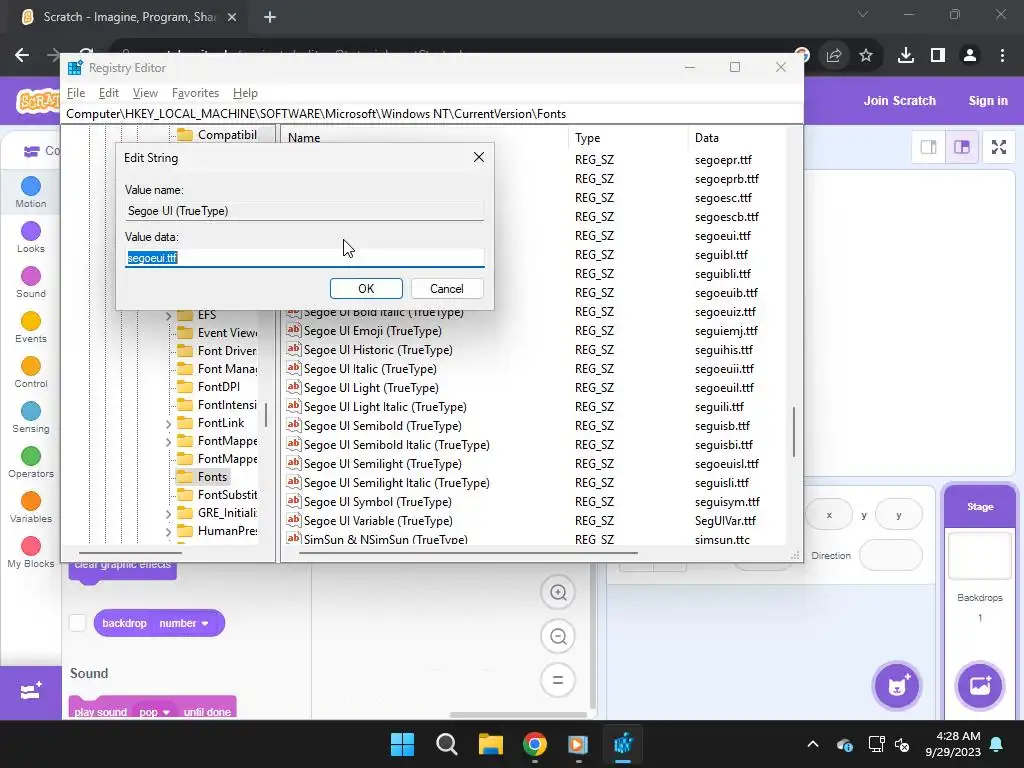
Task: Switch to the large stage layout
Action: coord(962,147)
